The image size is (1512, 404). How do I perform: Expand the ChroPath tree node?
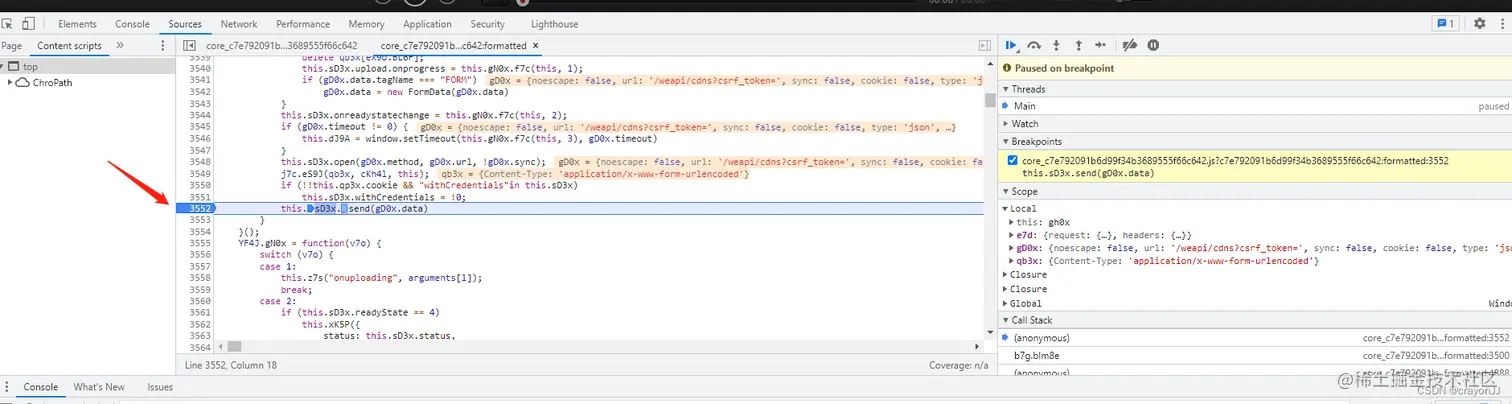click(11, 83)
